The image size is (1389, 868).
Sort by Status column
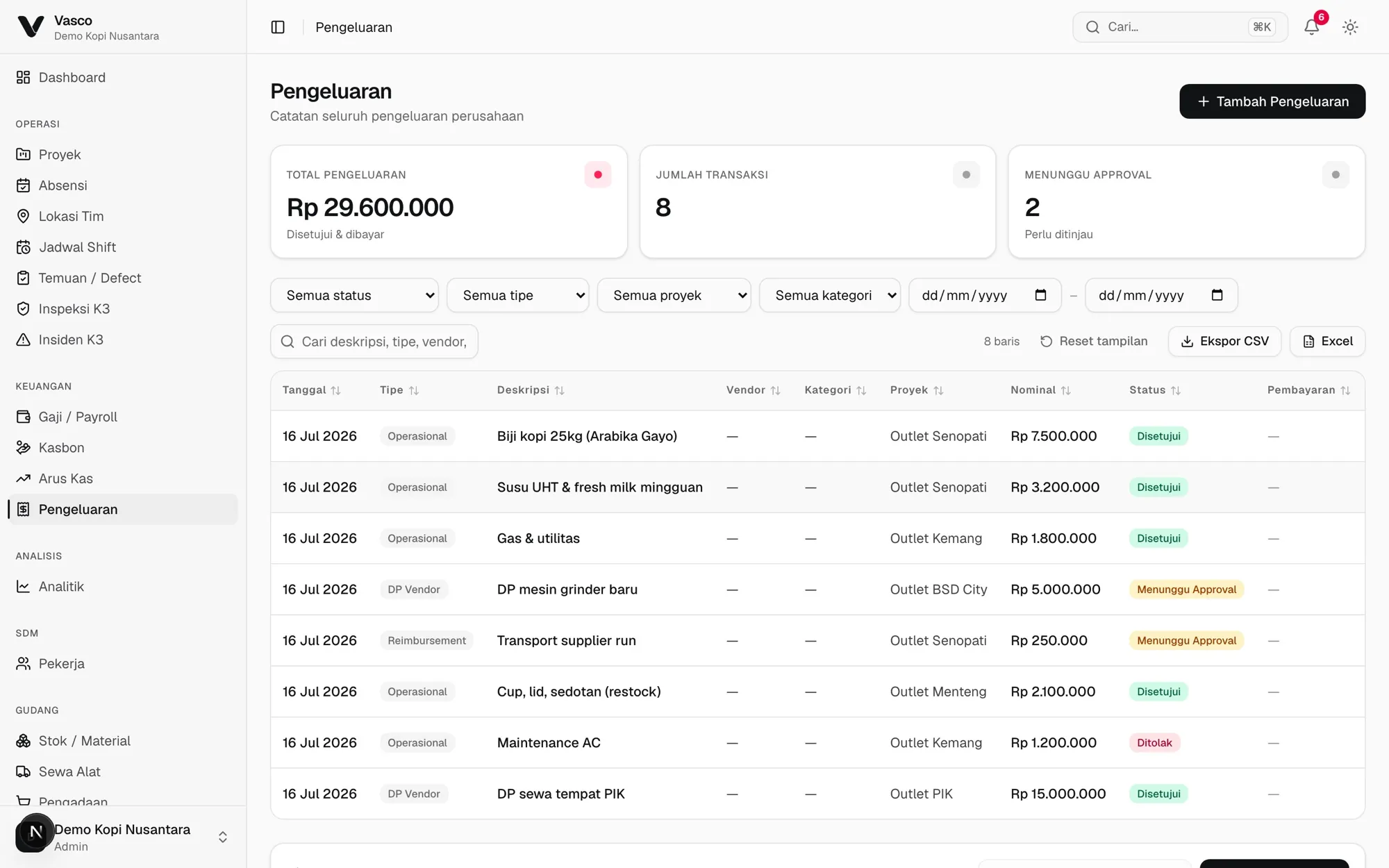pos(1155,390)
